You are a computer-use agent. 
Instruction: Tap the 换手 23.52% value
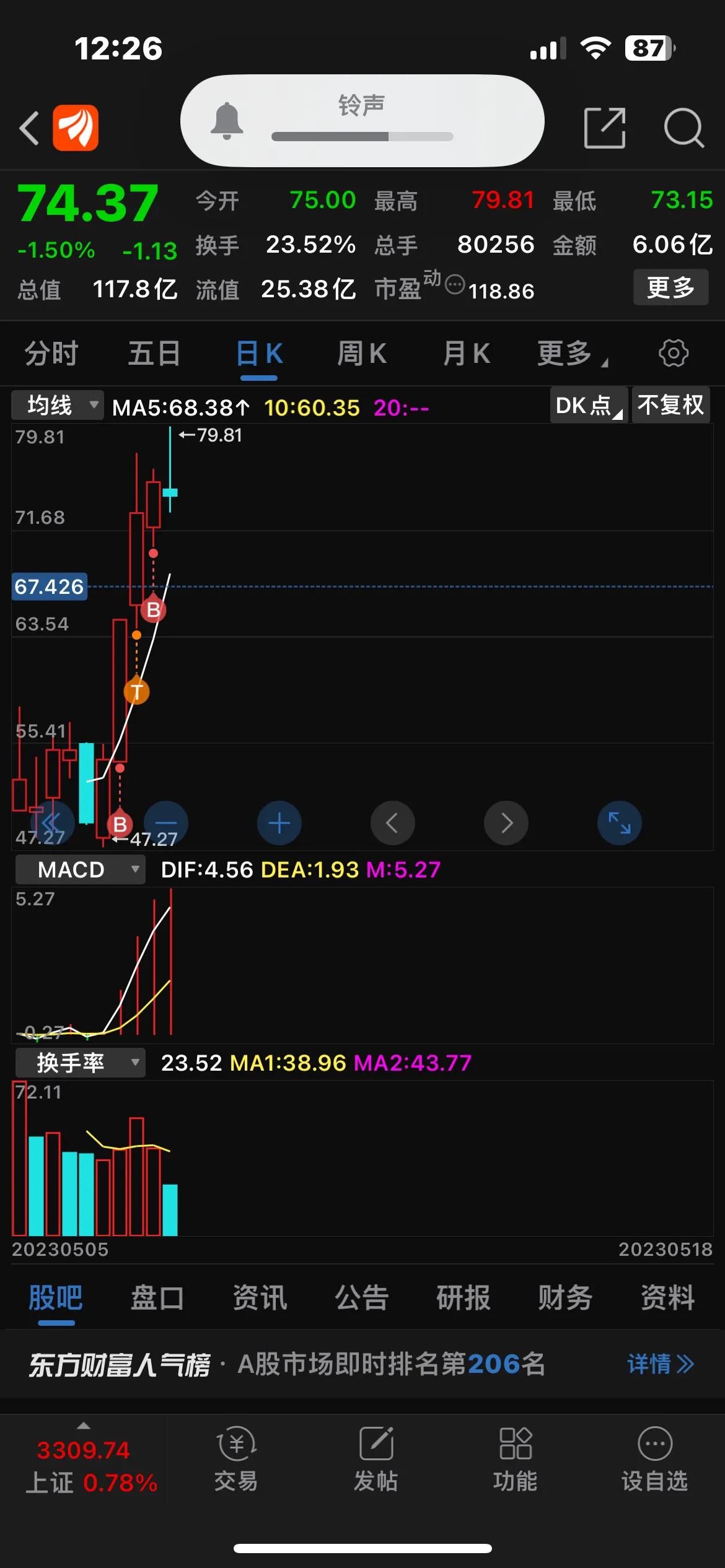click(310, 245)
